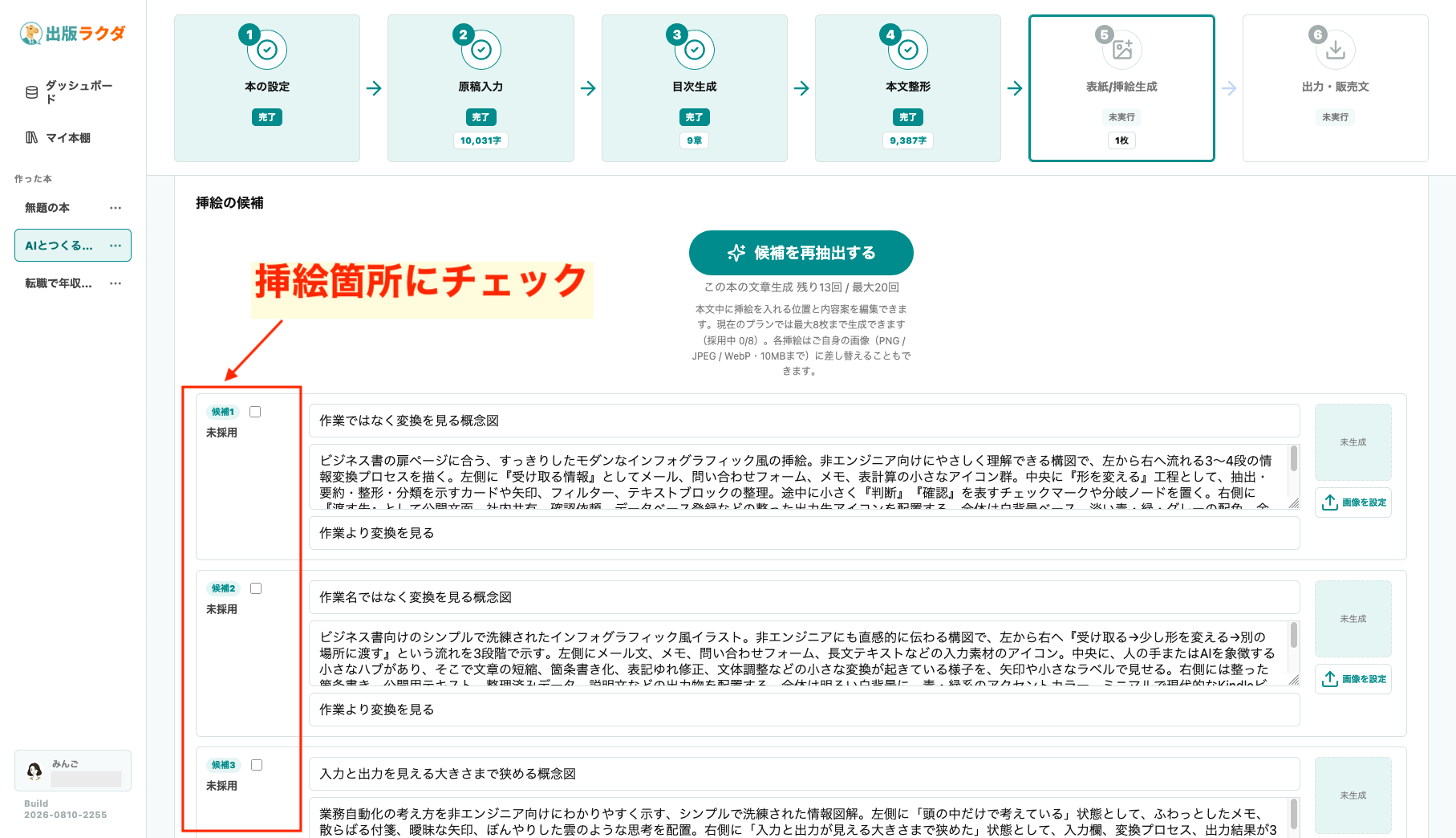Click the title field 入力と出力を見える大きさまで狭める概念図
This screenshot has height=838, width=1456.
[x=805, y=774]
